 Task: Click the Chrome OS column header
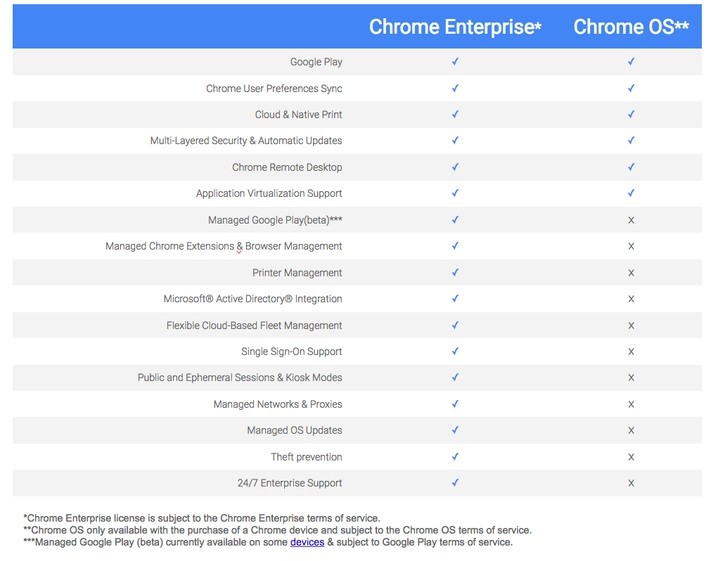click(x=631, y=27)
